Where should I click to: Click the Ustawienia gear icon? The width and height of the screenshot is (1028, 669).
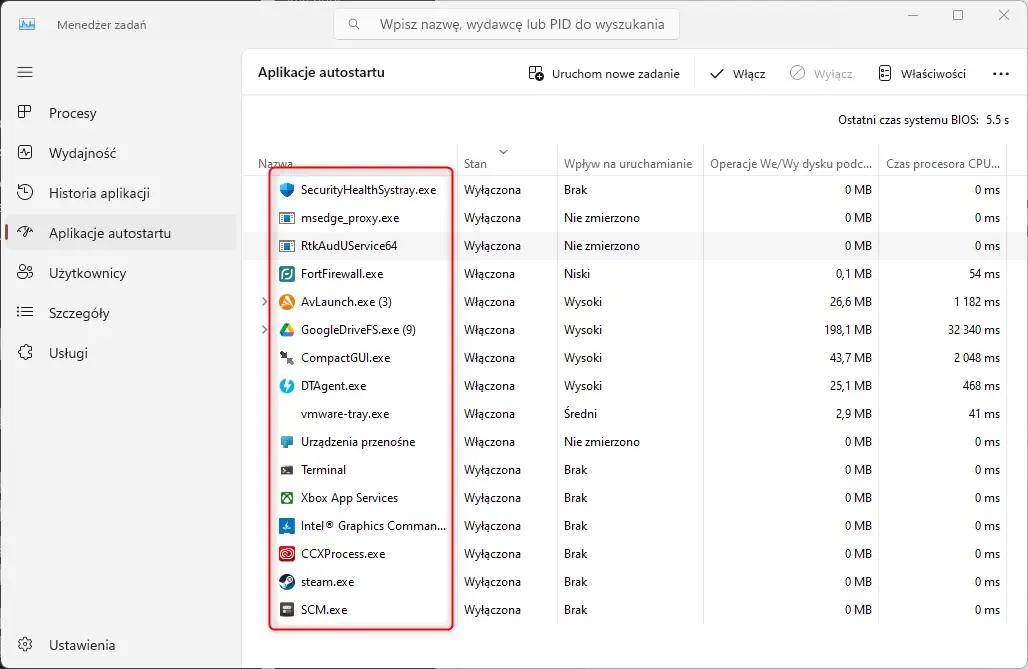click(x=25, y=644)
